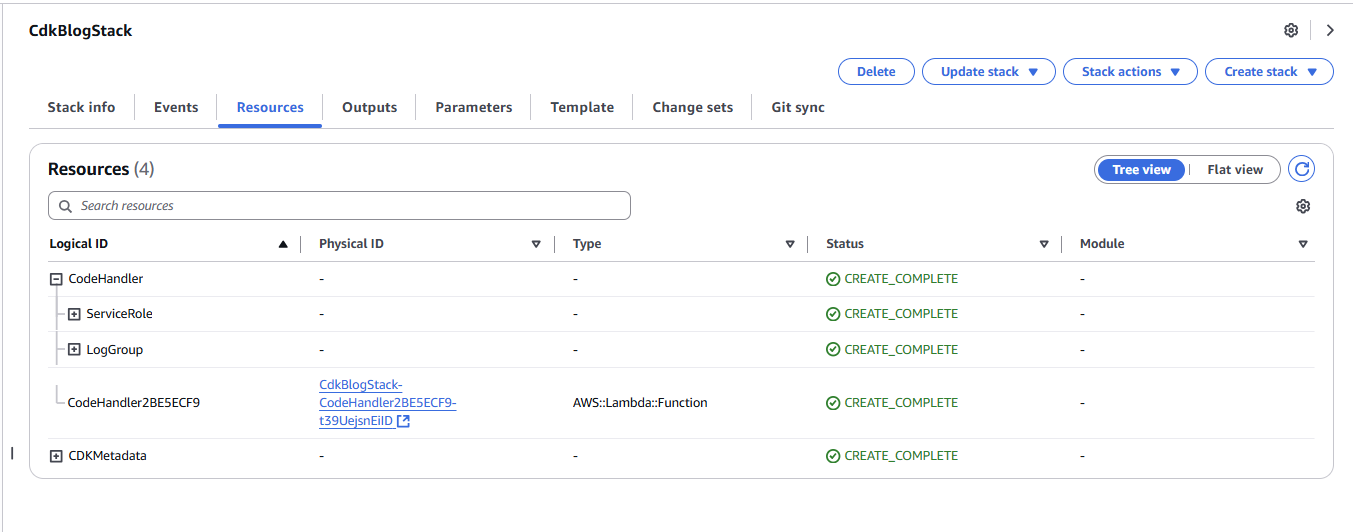Expand the CDKMetadata node
1353x532 pixels.
click(x=56, y=456)
